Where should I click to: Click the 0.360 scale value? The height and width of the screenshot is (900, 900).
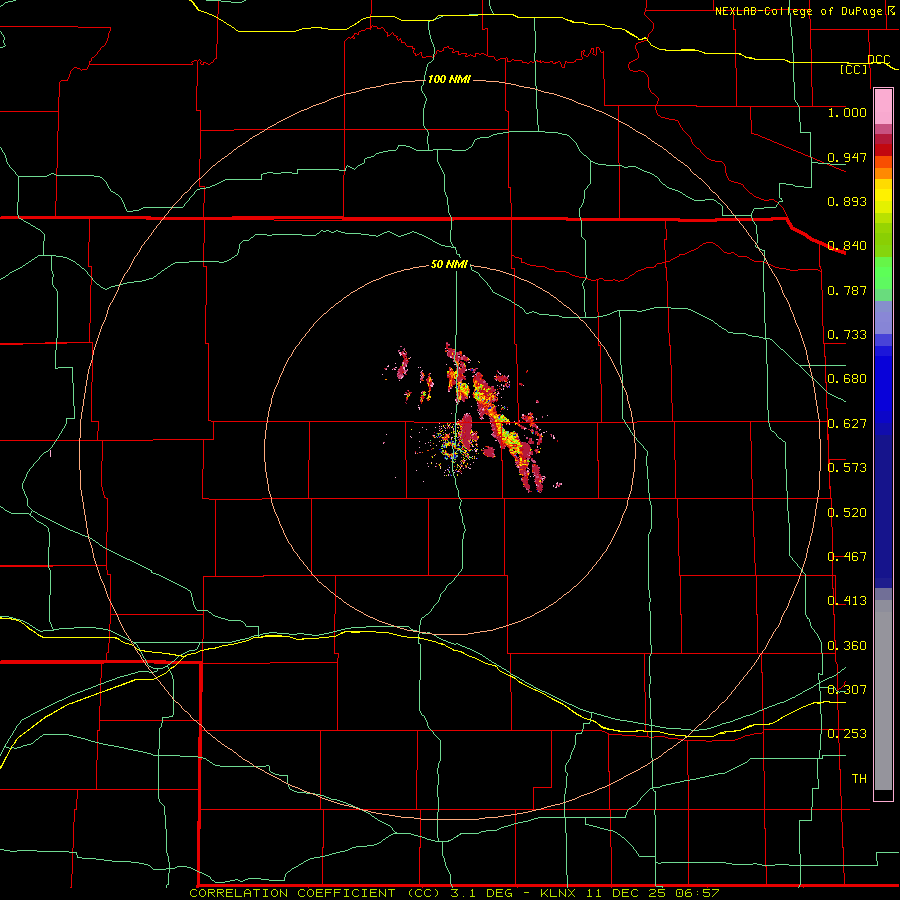[x=847, y=646]
